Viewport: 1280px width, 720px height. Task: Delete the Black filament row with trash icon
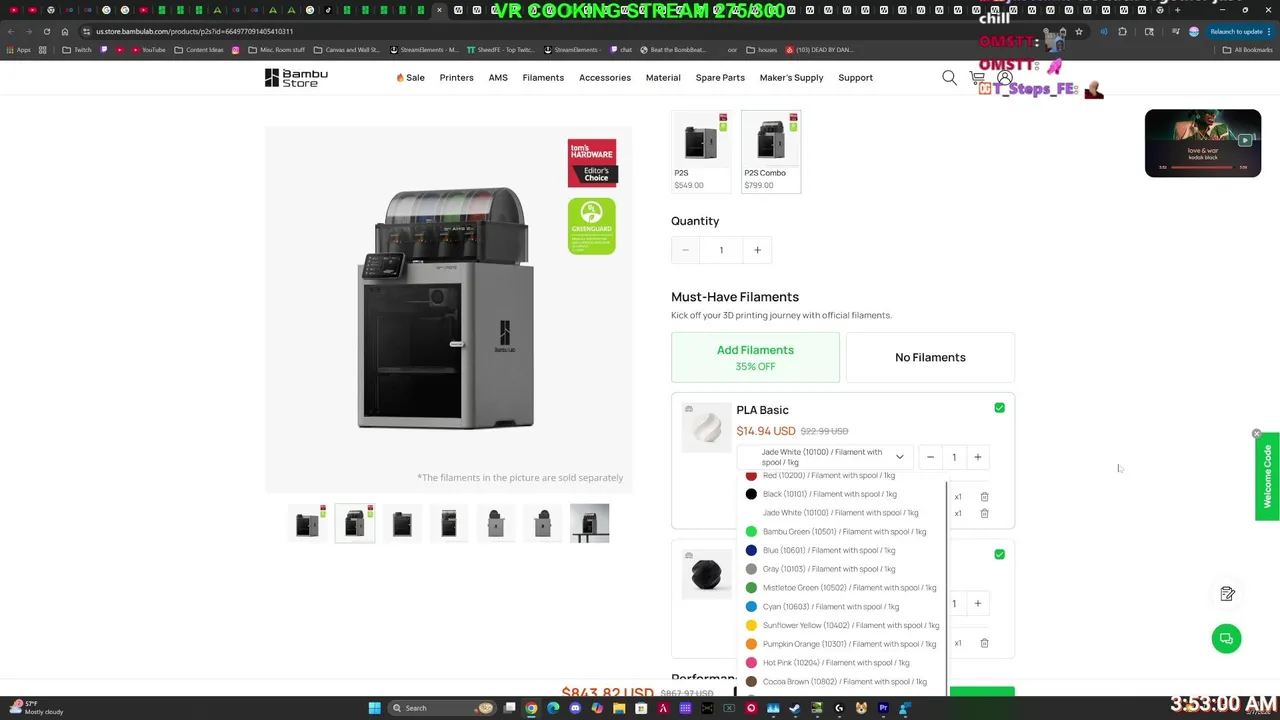click(x=984, y=496)
